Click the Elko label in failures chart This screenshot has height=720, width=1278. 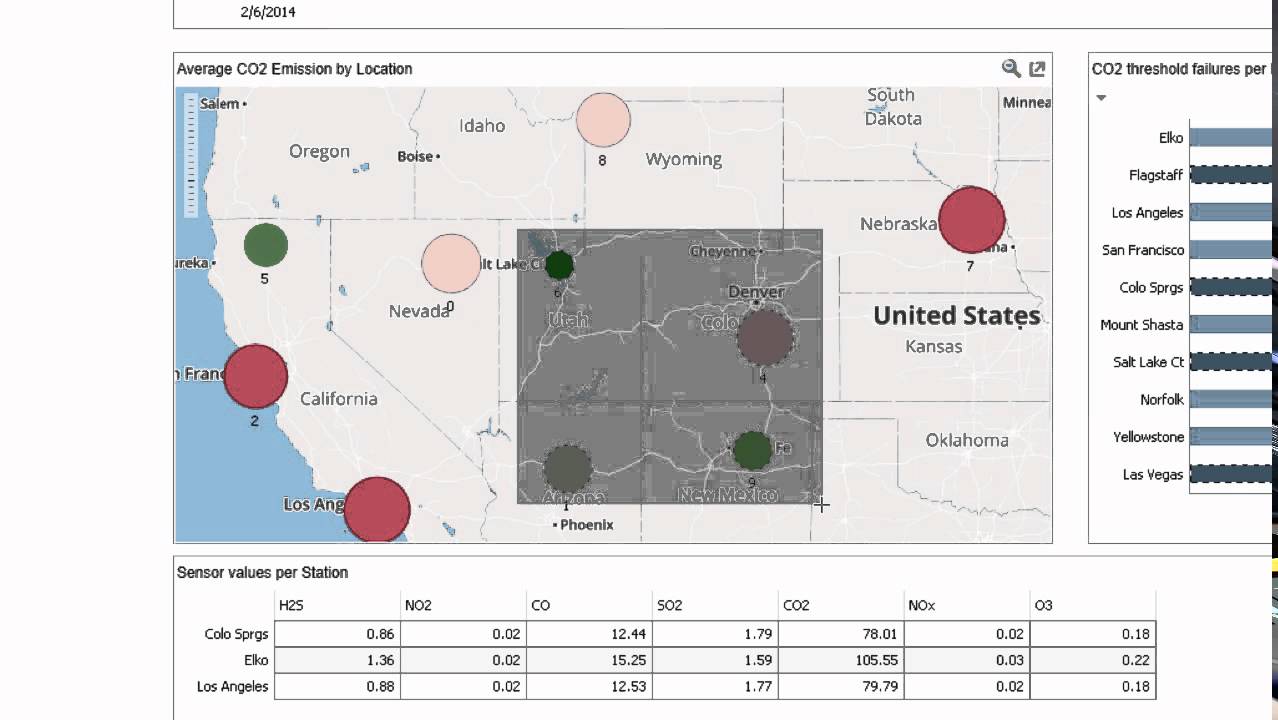pyautogui.click(x=1171, y=138)
